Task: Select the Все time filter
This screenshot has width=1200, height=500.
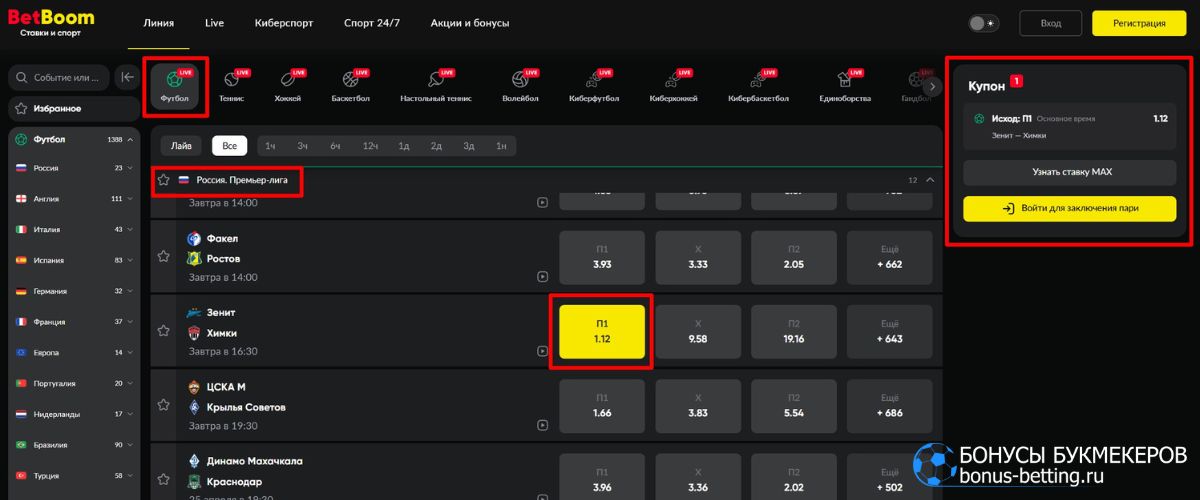Action: 229,146
